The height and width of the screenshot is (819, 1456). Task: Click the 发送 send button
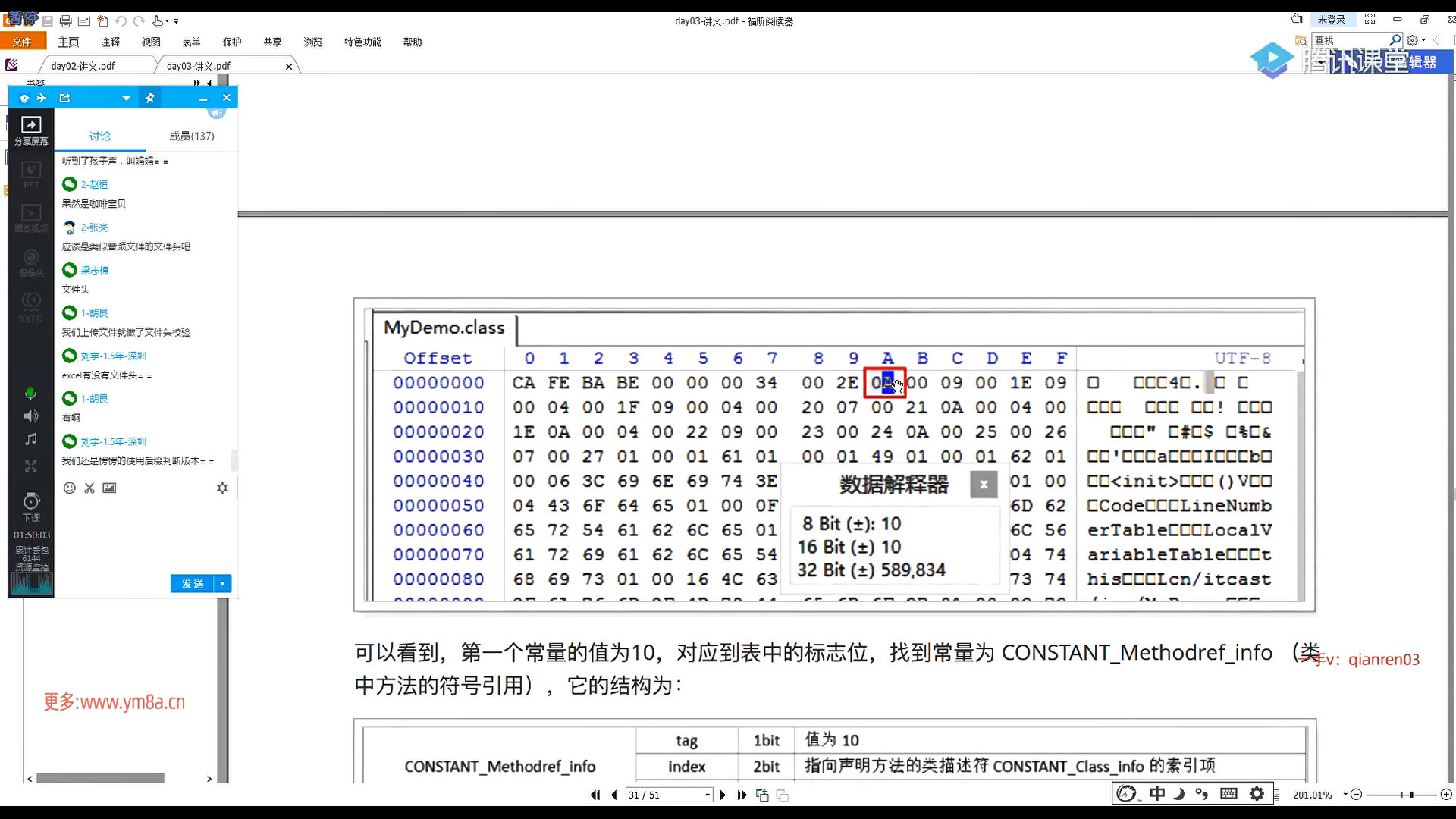[193, 584]
